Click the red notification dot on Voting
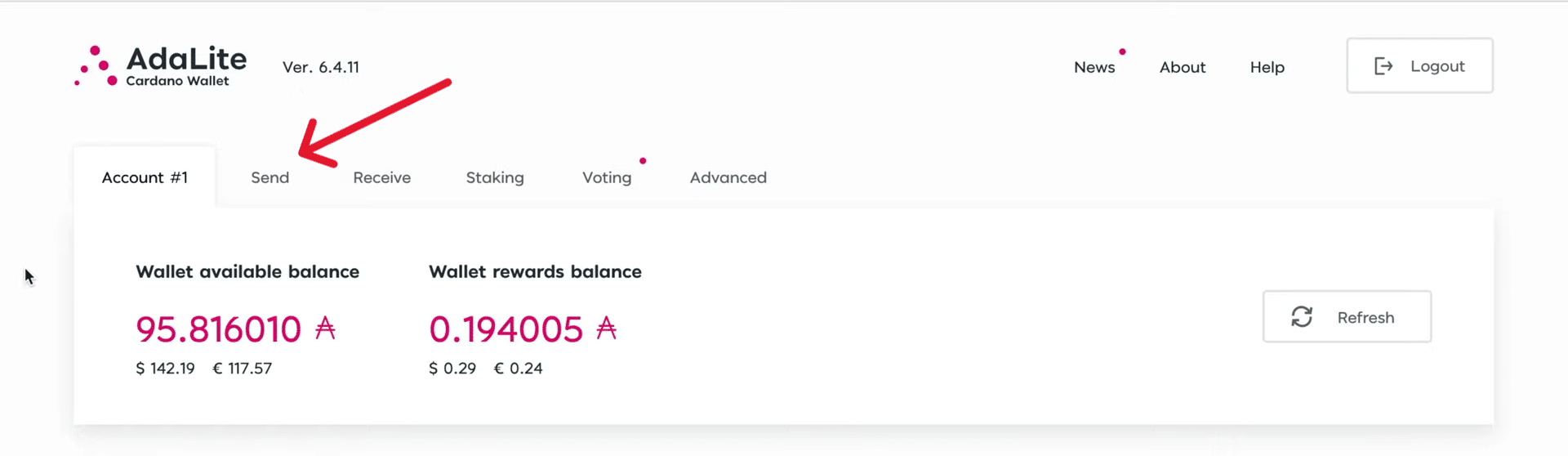This screenshot has height=456, width=1568. coord(643,161)
